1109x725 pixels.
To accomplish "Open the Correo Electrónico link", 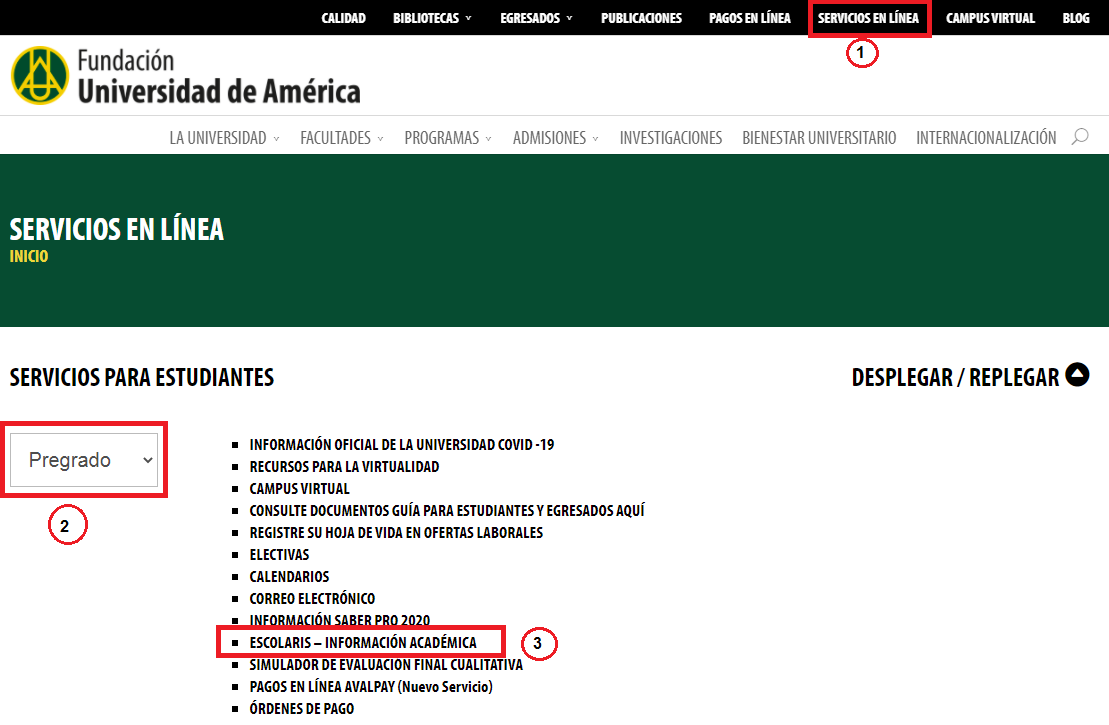I will [312, 598].
